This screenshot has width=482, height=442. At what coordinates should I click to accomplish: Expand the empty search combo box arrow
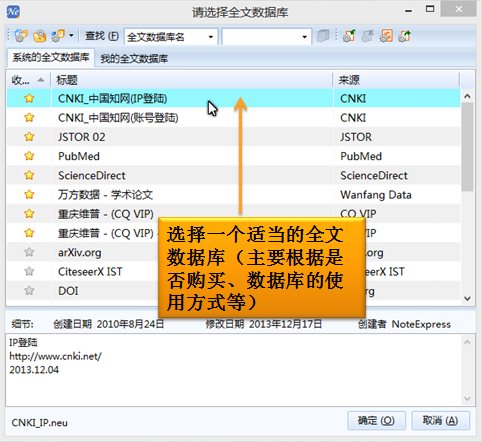(304, 37)
